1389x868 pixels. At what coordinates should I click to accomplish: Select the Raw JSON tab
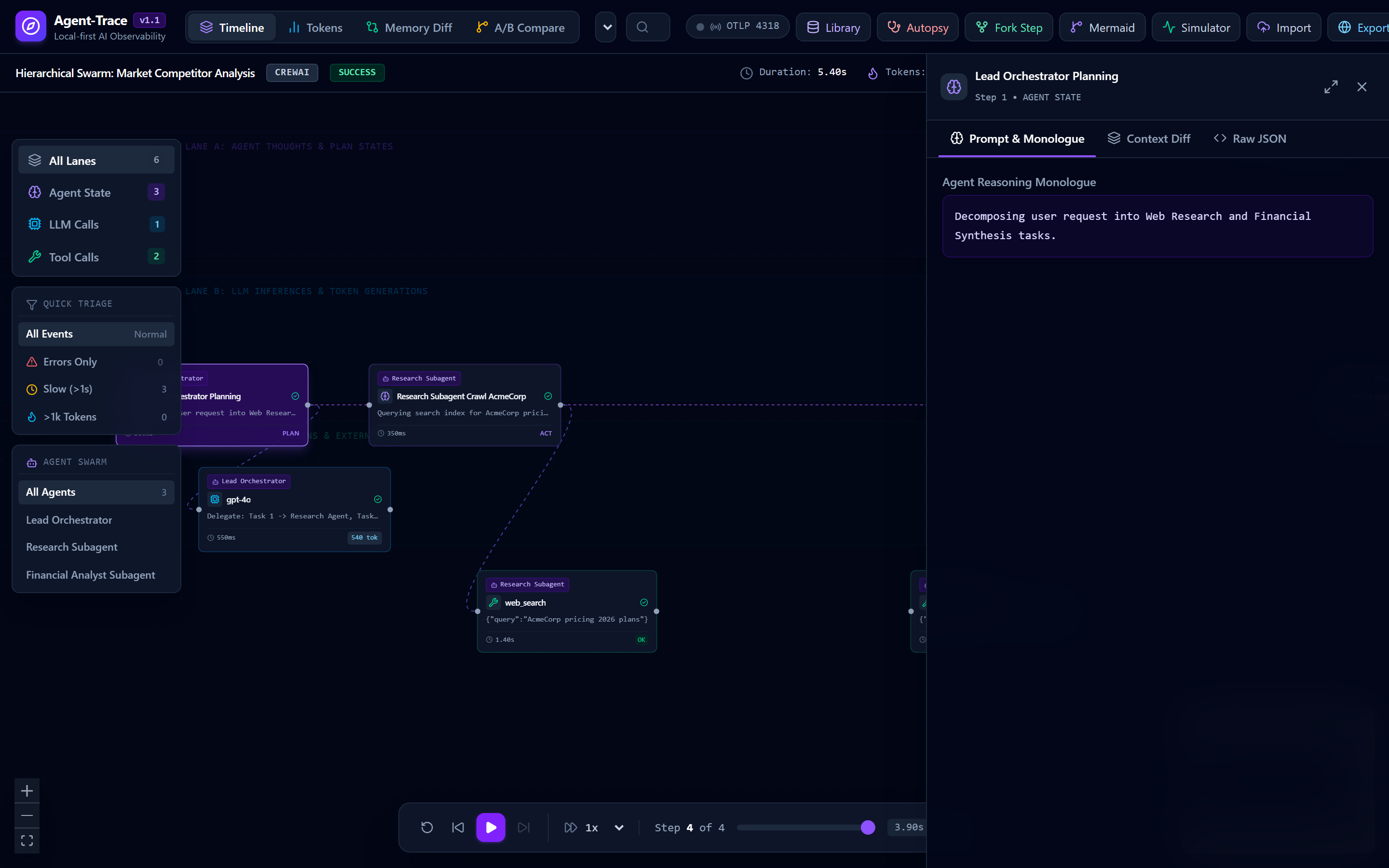(1250, 138)
